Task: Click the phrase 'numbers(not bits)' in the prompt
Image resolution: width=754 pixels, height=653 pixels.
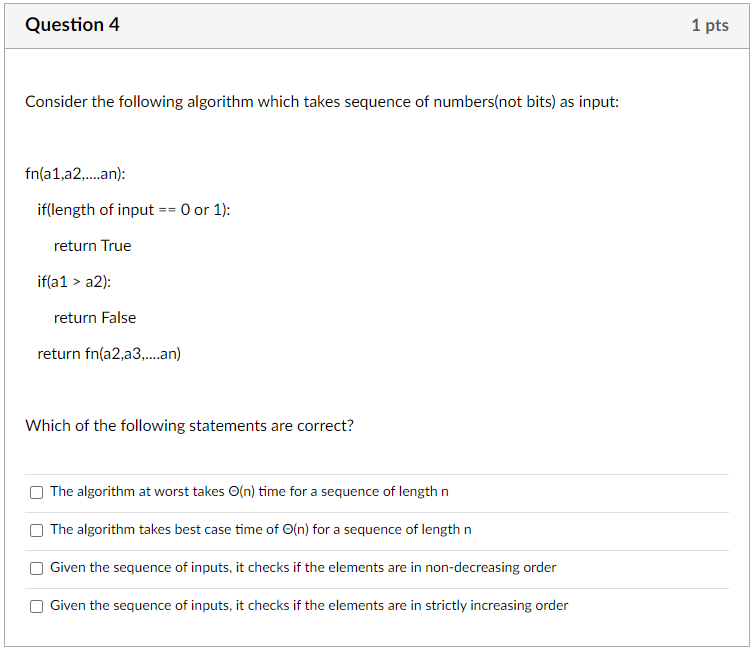Action: click(x=494, y=102)
